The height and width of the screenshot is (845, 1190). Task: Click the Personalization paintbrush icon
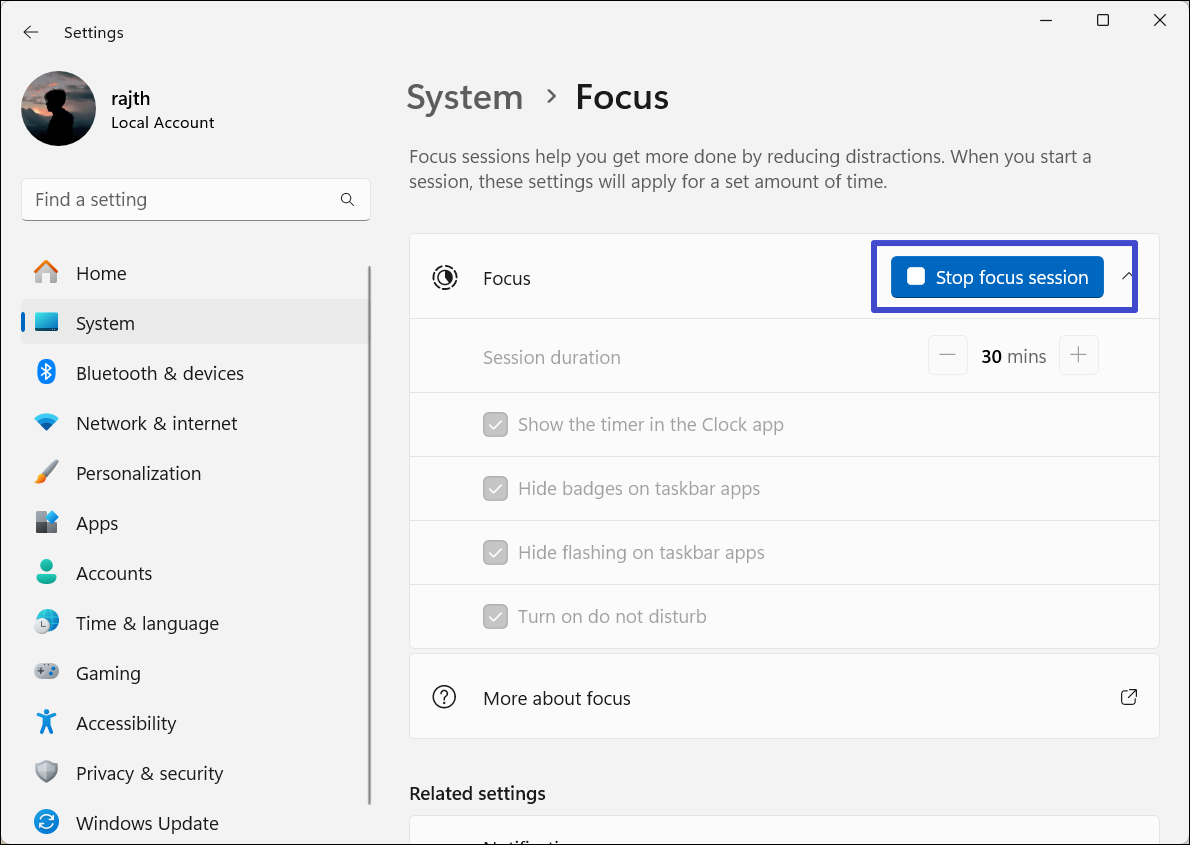click(47, 473)
